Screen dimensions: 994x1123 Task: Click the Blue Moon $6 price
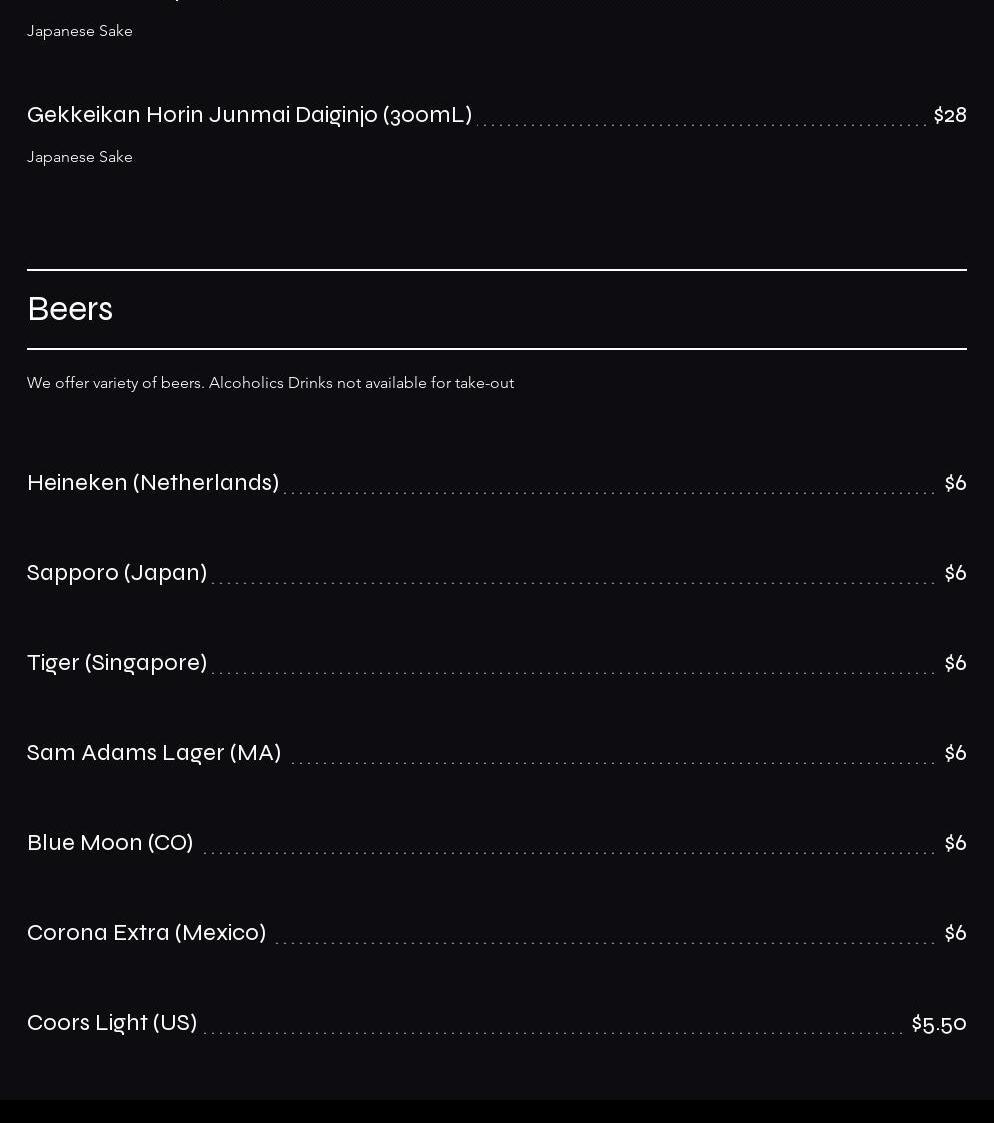pos(955,844)
